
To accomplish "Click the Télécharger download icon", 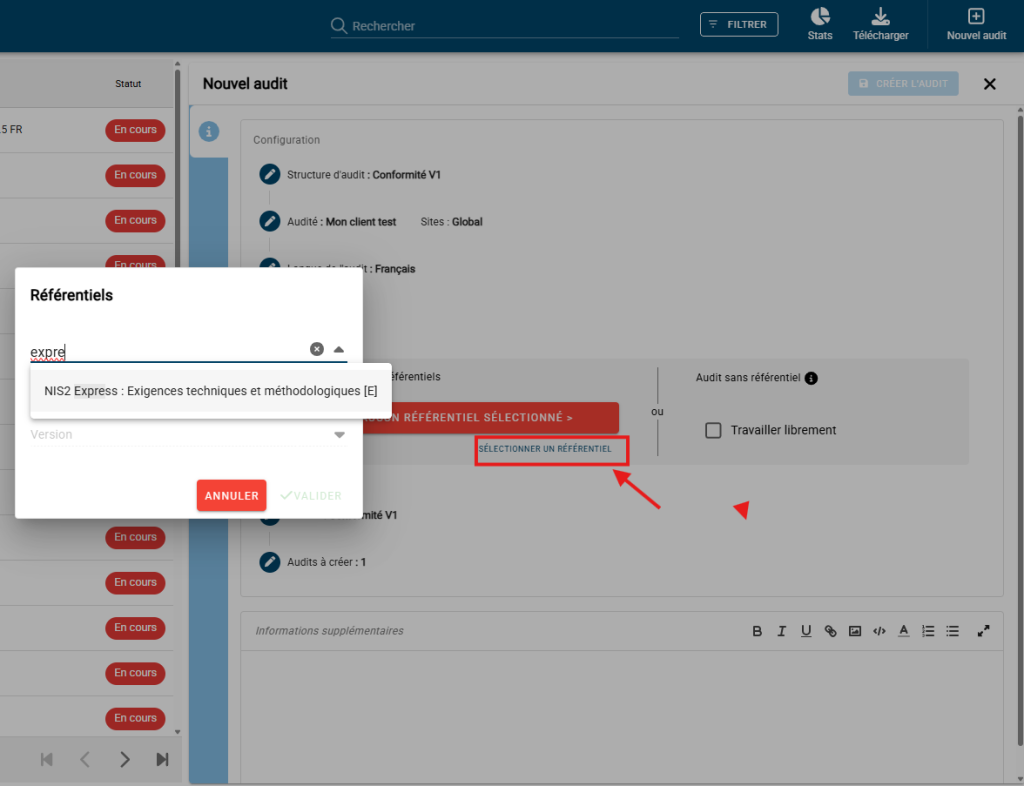I will click(x=880, y=18).
